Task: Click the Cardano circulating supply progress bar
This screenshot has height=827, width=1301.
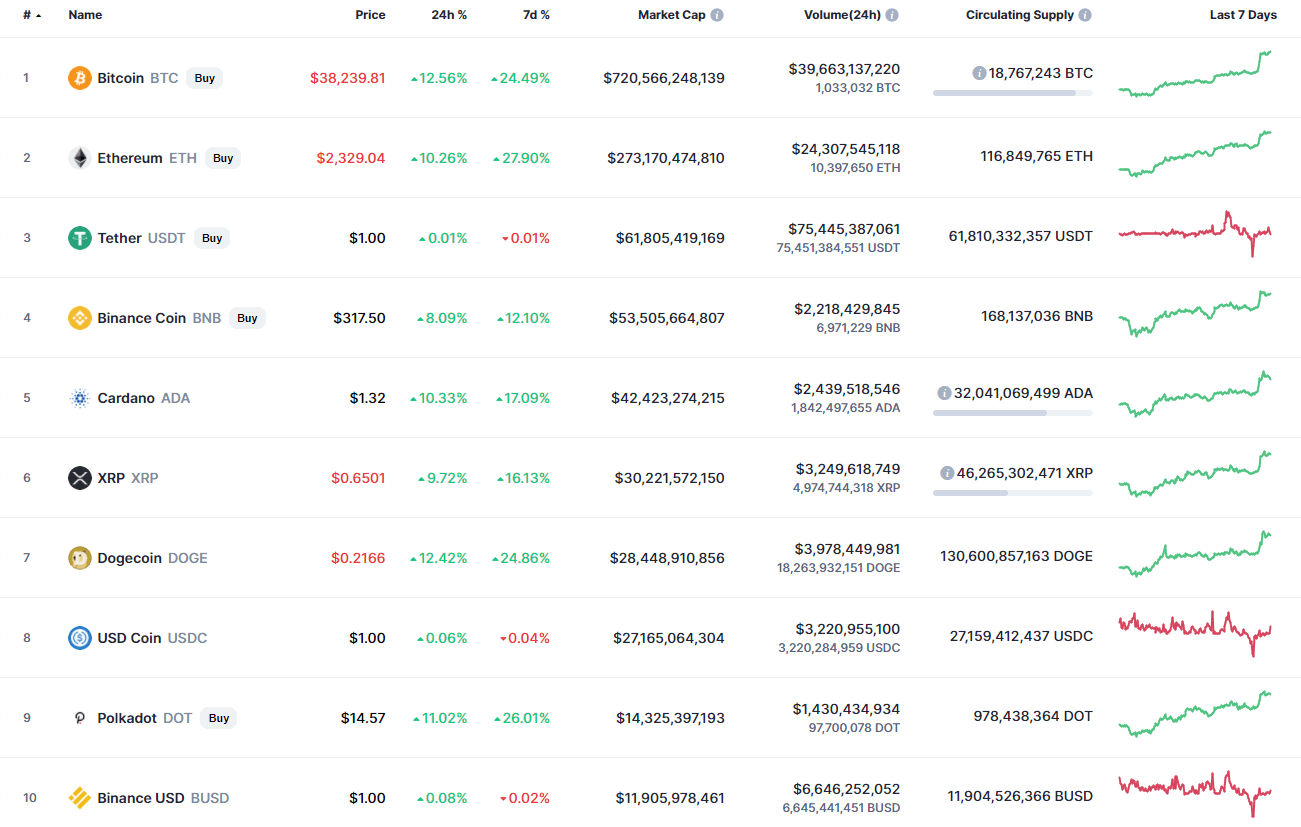Action: coord(1012,413)
